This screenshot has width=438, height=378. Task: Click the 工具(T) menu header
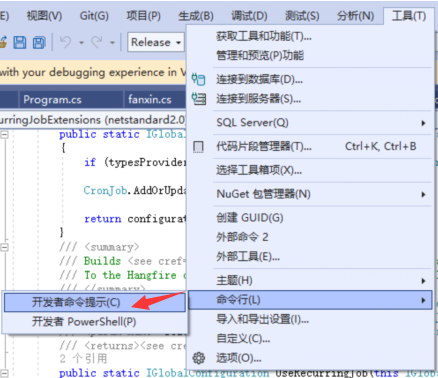409,16
